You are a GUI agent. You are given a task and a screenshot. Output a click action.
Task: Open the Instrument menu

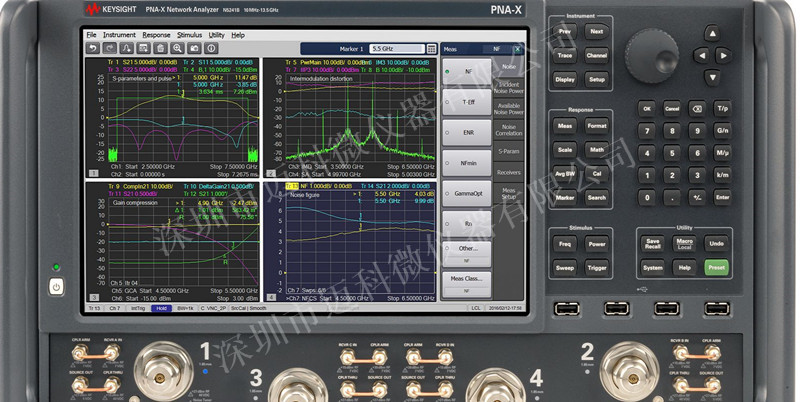coord(119,35)
